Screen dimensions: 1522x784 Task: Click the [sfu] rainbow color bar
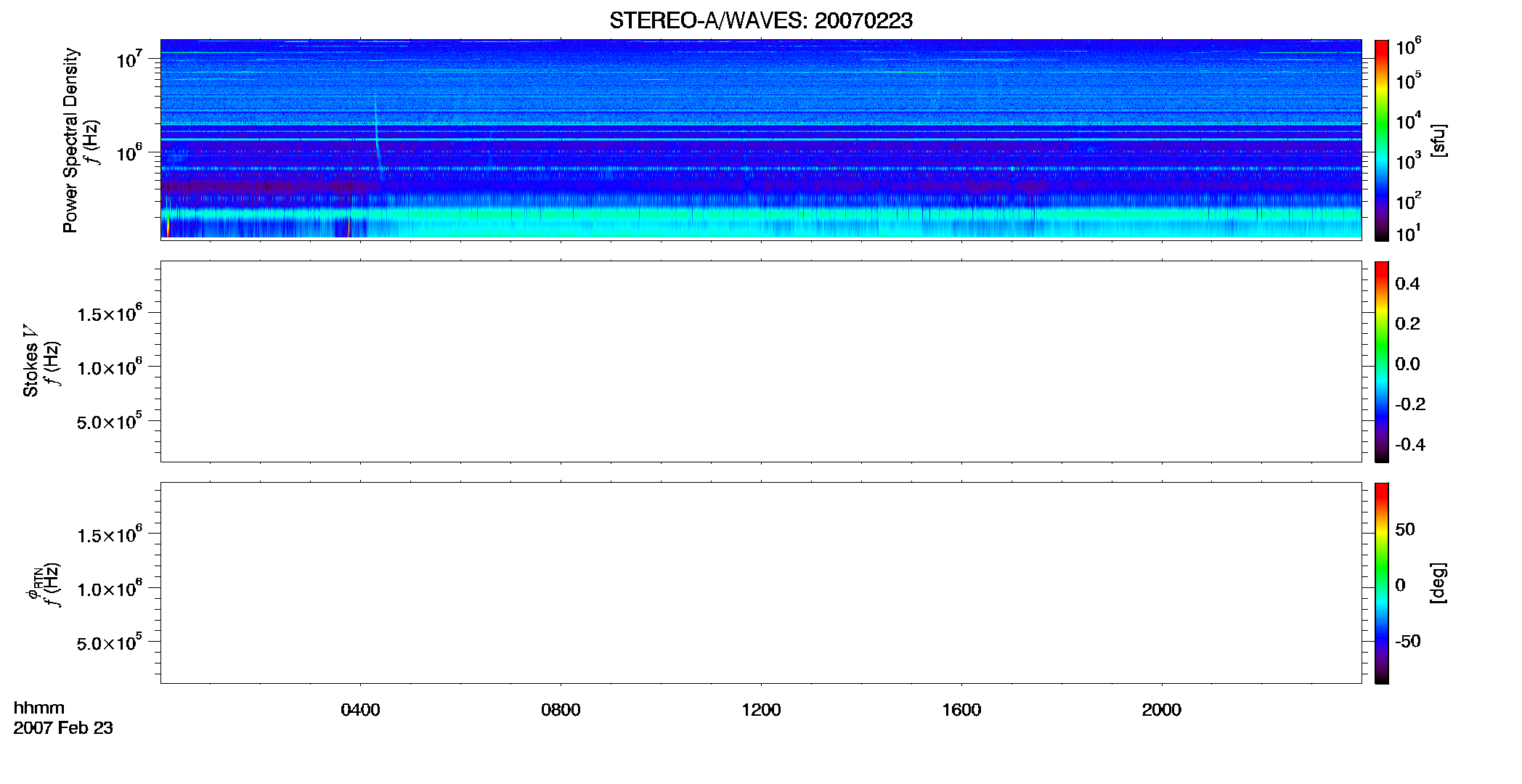tap(1382, 140)
